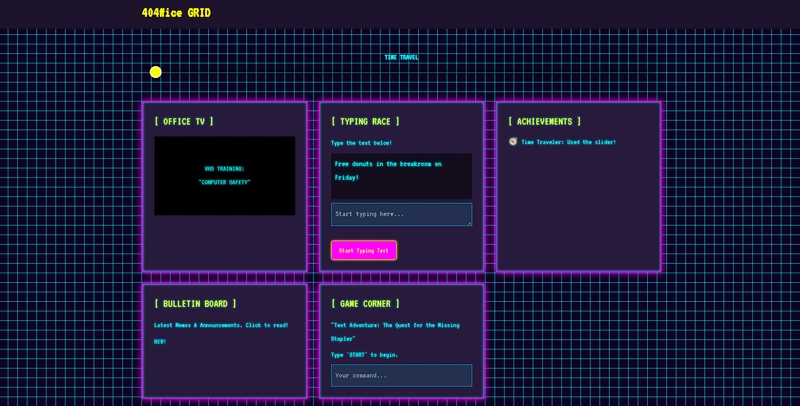This screenshot has width=800, height=406.
Task: Click the TIME TRAVEL label
Action: point(402,57)
